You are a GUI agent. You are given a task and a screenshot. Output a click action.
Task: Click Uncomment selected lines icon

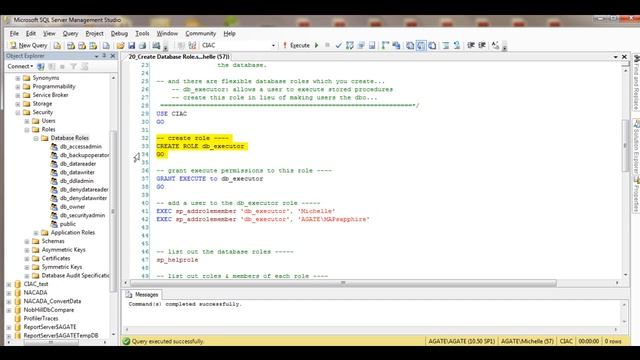pyautogui.click(x=457, y=45)
